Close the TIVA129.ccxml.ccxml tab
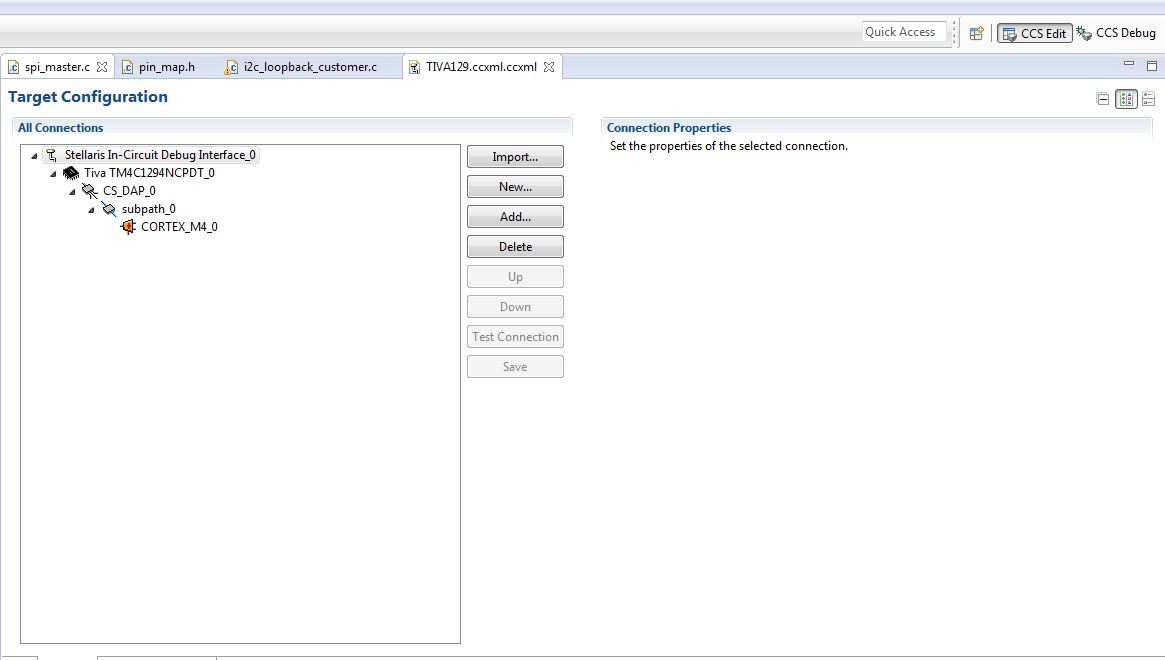This screenshot has height=660, width=1165. pos(549,67)
